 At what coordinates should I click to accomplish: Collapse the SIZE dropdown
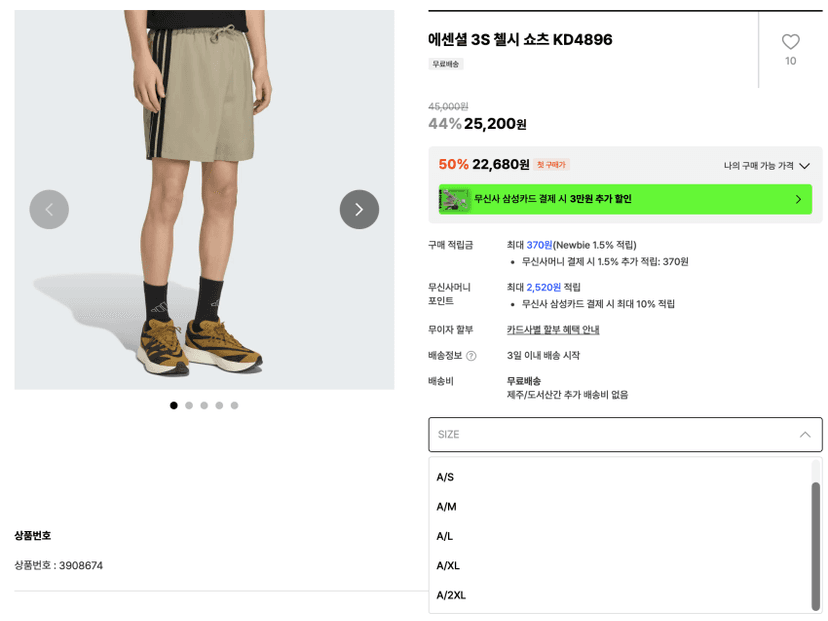(x=625, y=435)
